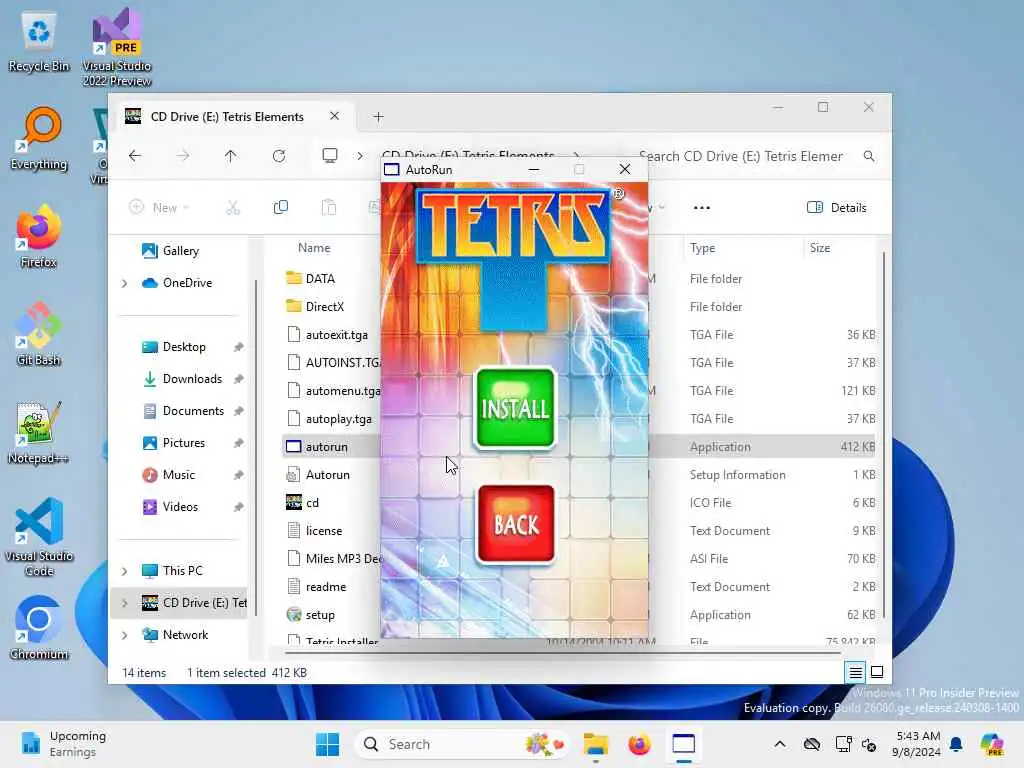Open the New dropdown in Explorer toolbar

[159, 208]
